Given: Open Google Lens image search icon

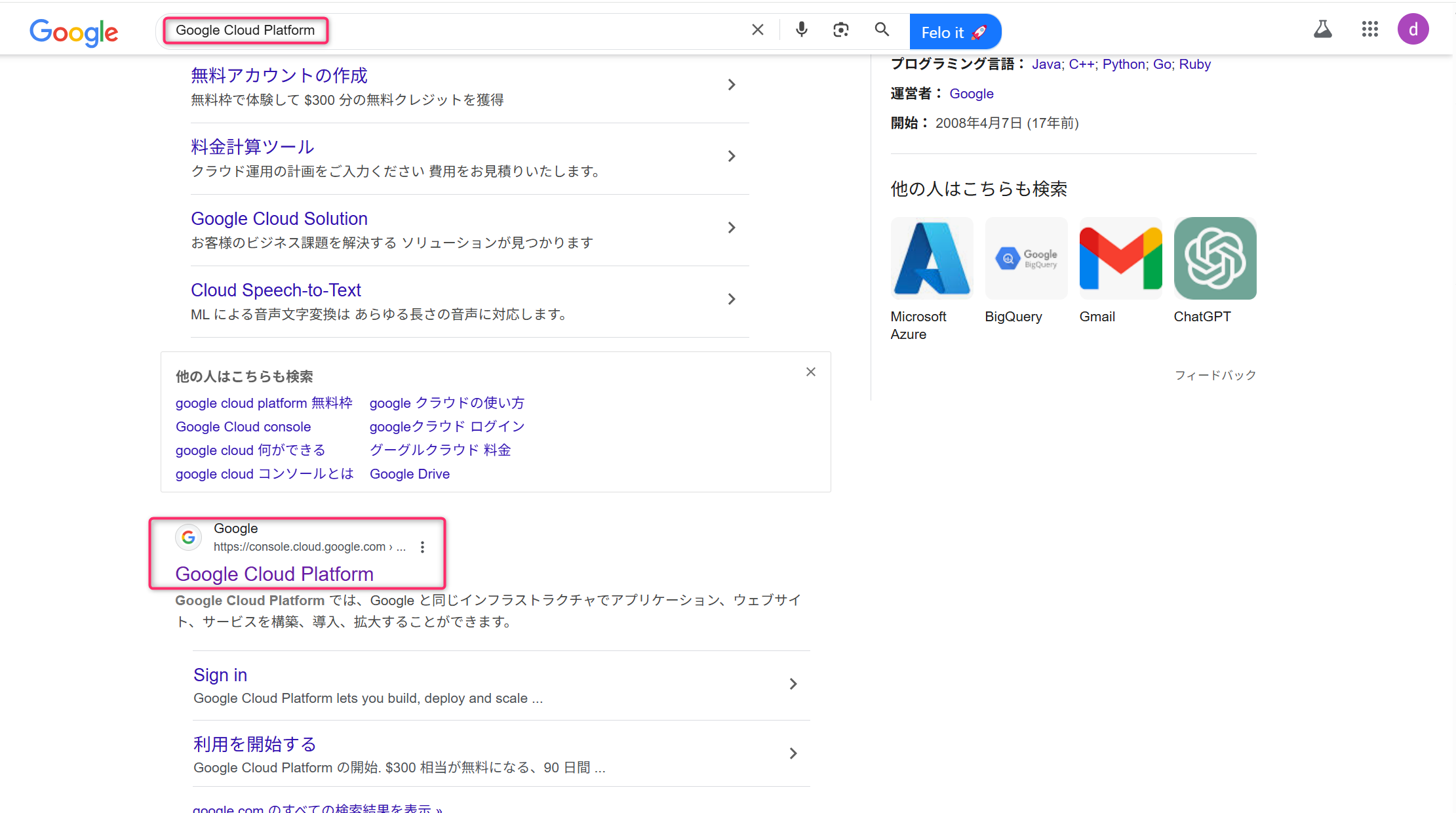Looking at the screenshot, I should [x=841, y=30].
